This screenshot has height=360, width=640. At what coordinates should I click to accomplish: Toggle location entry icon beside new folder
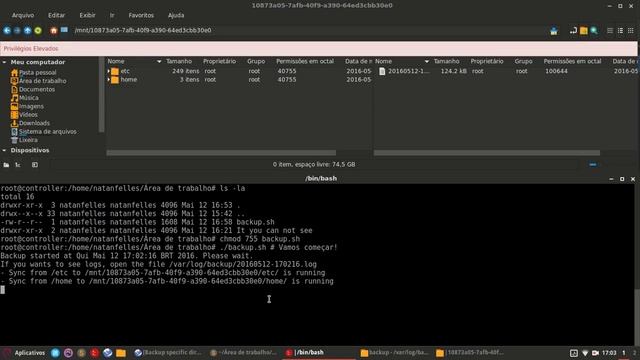click(573, 31)
